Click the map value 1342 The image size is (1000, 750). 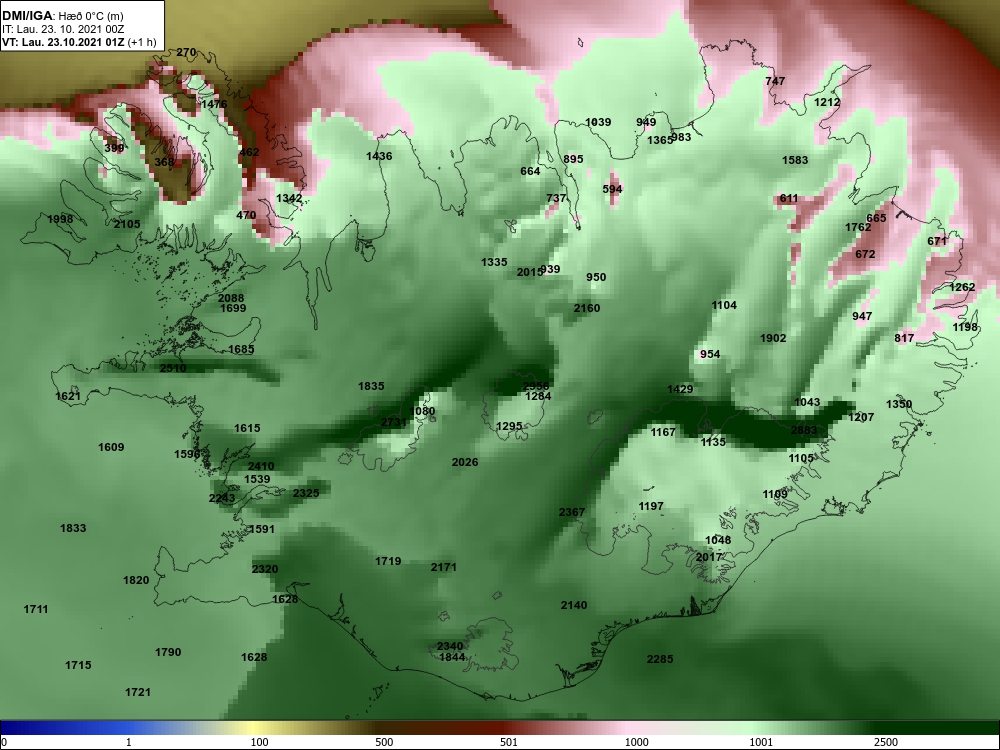pyautogui.click(x=289, y=198)
